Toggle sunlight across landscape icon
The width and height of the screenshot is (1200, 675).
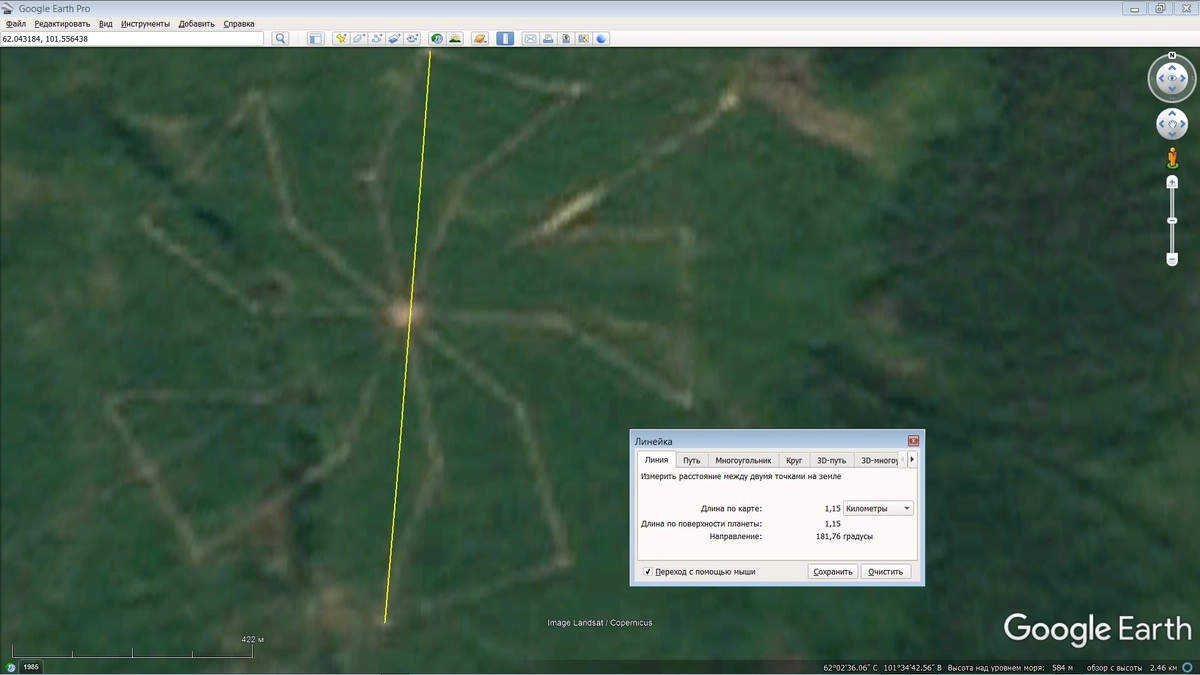point(455,39)
